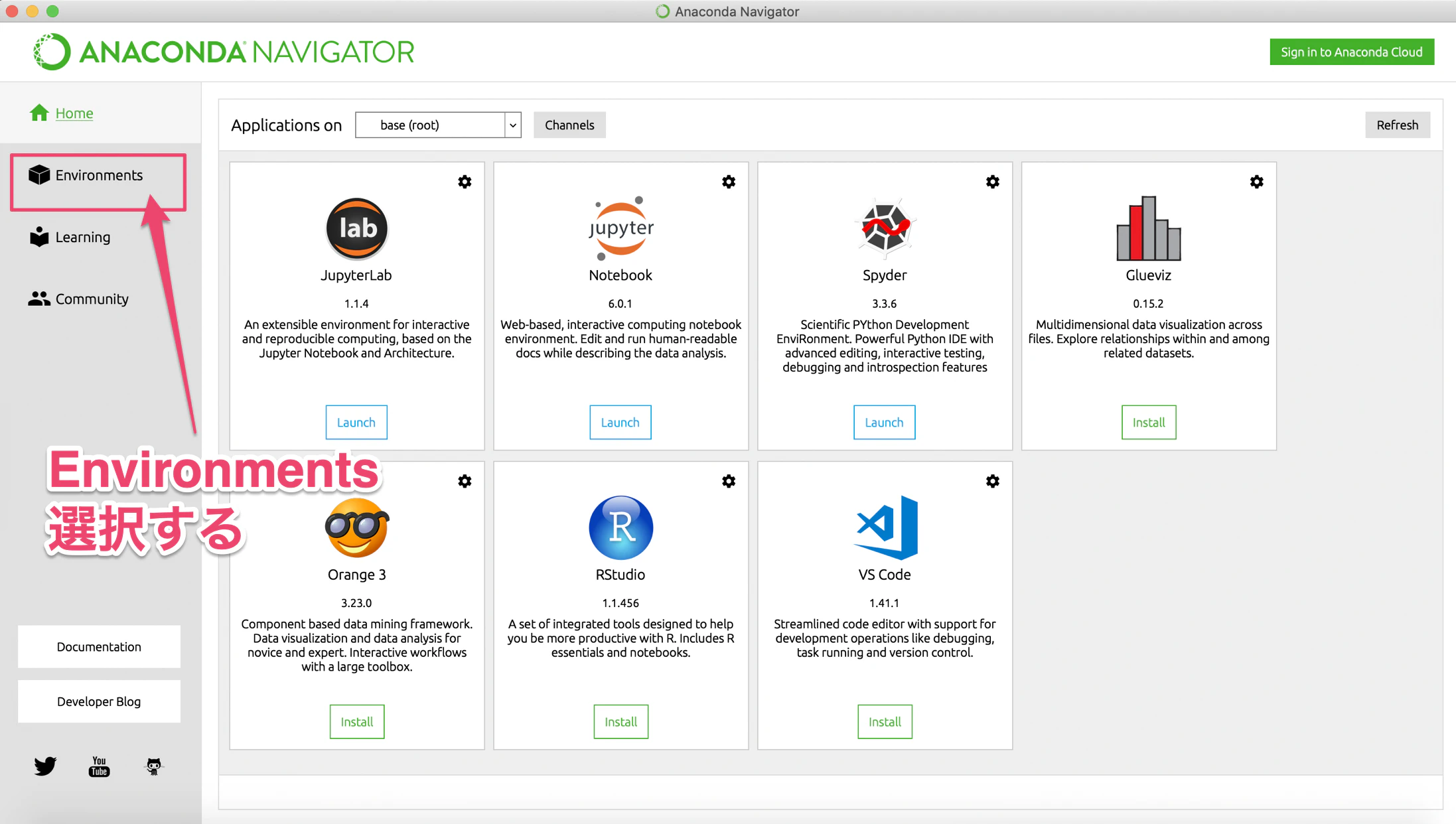1456x824 pixels.
Task: Open the GitHub link icon
Action: 153,766
